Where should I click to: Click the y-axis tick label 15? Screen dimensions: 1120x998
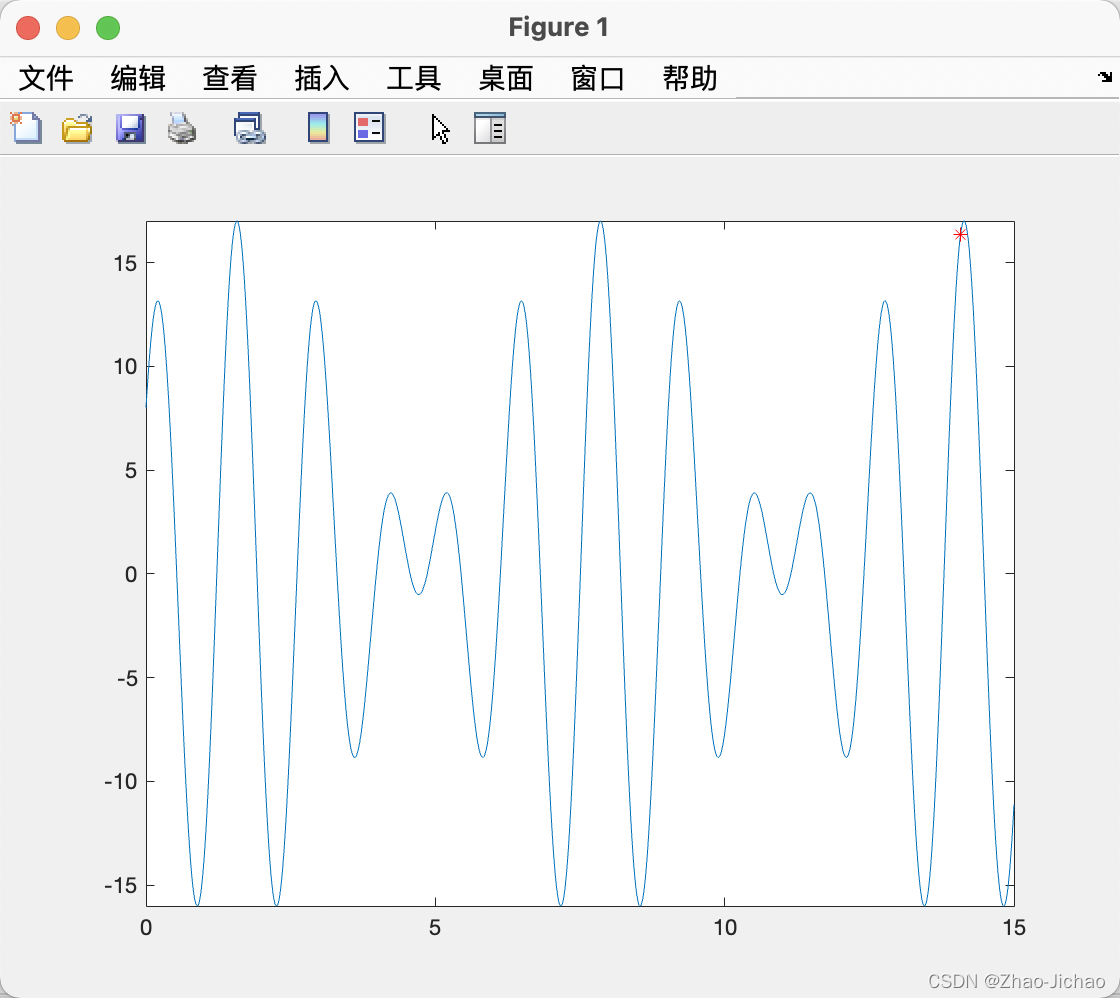[x=125, y=263]
